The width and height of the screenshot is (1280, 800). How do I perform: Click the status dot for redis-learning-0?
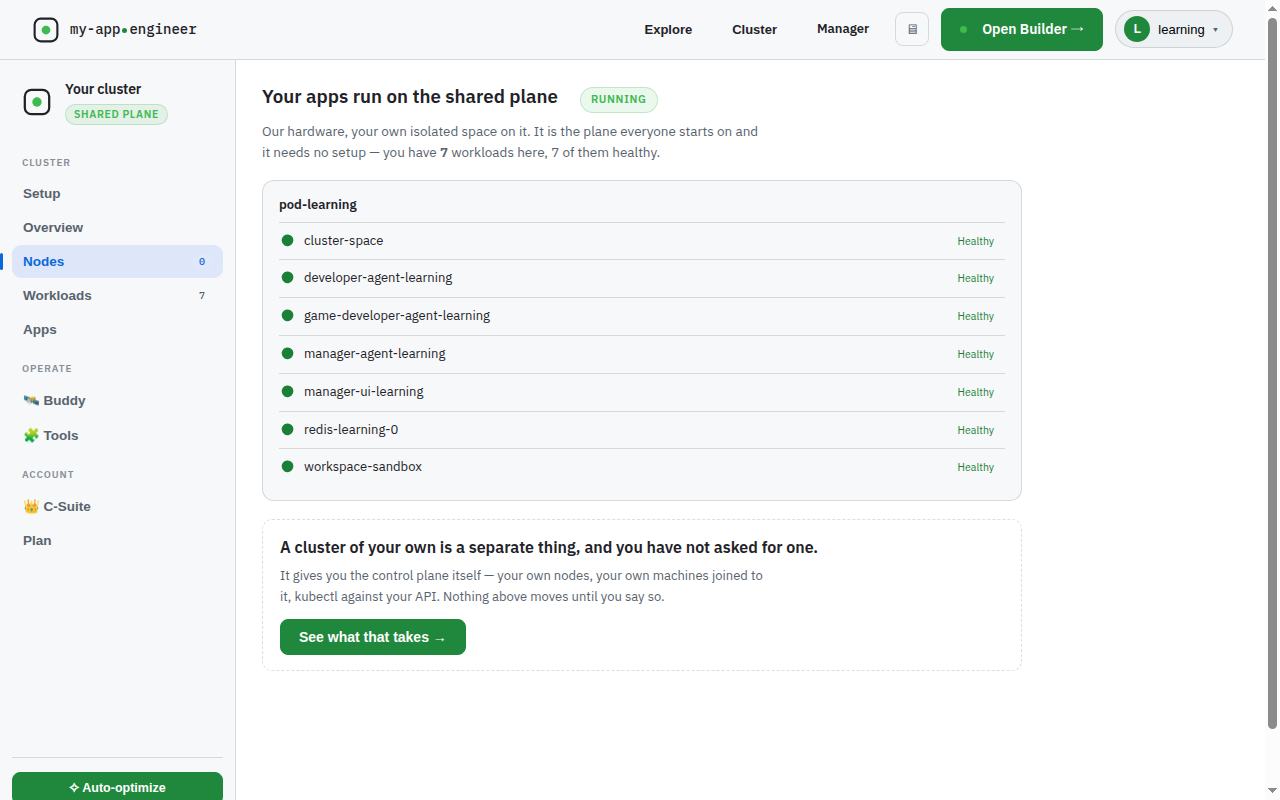tap(287, 429)
